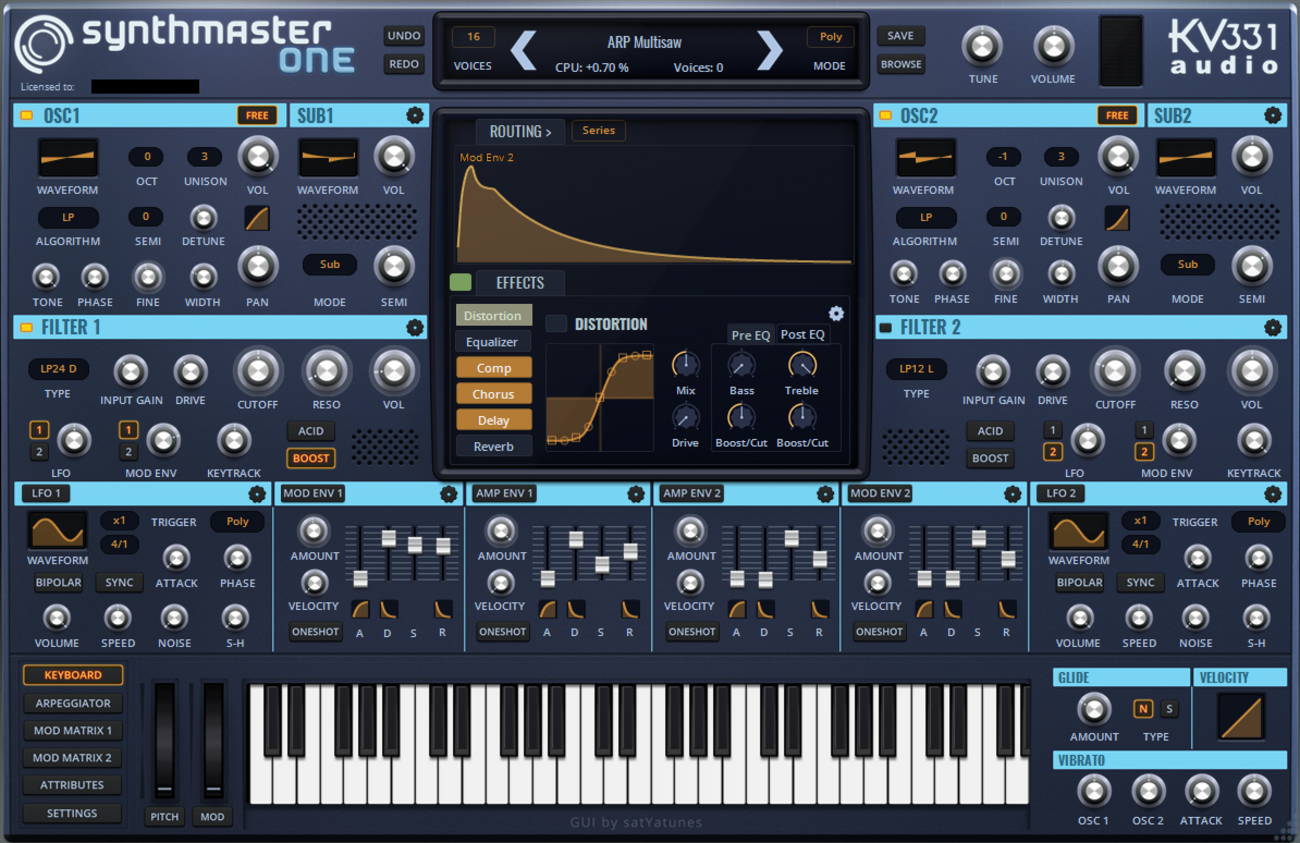Click the MOD ENV 1 attack curve icon
The height and width of the screenshot is (843, 1300).
pos(360,608)
